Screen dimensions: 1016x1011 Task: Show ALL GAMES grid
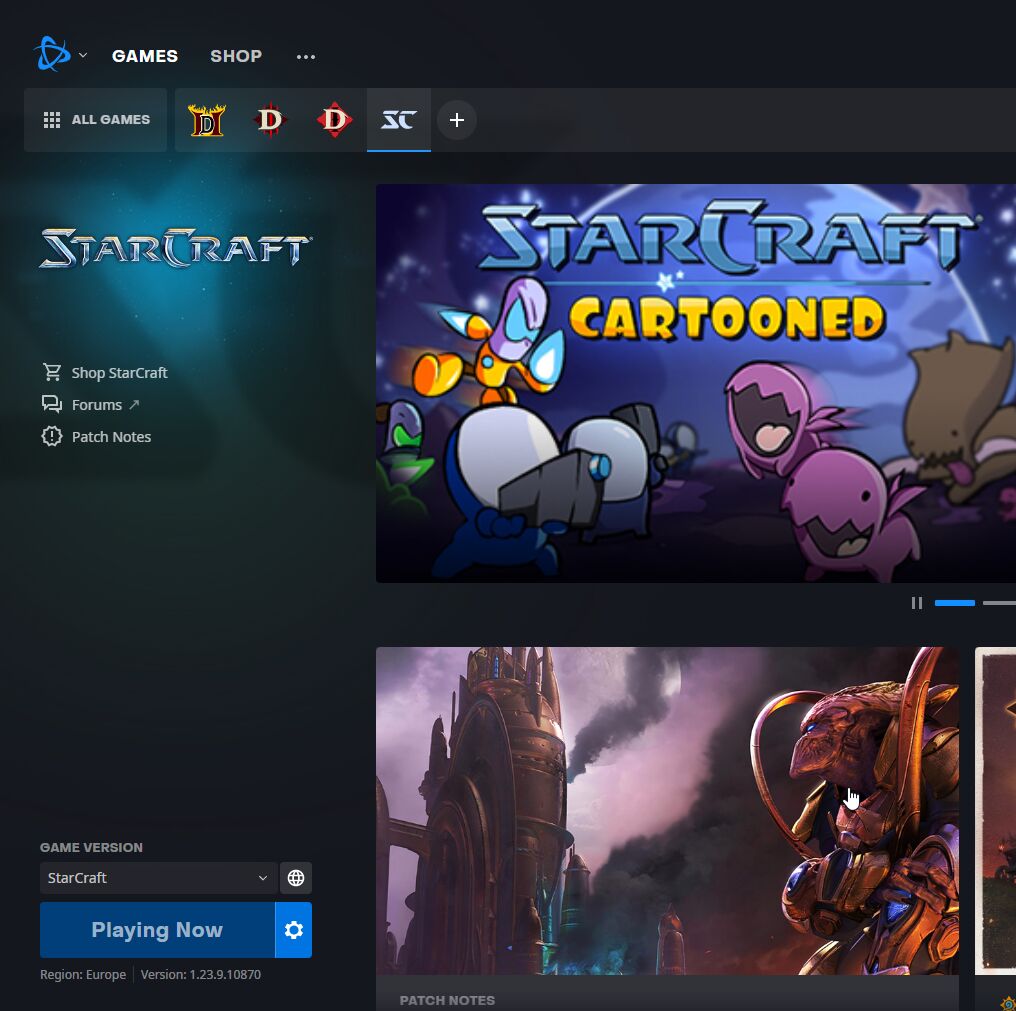(x=96, y=120)
